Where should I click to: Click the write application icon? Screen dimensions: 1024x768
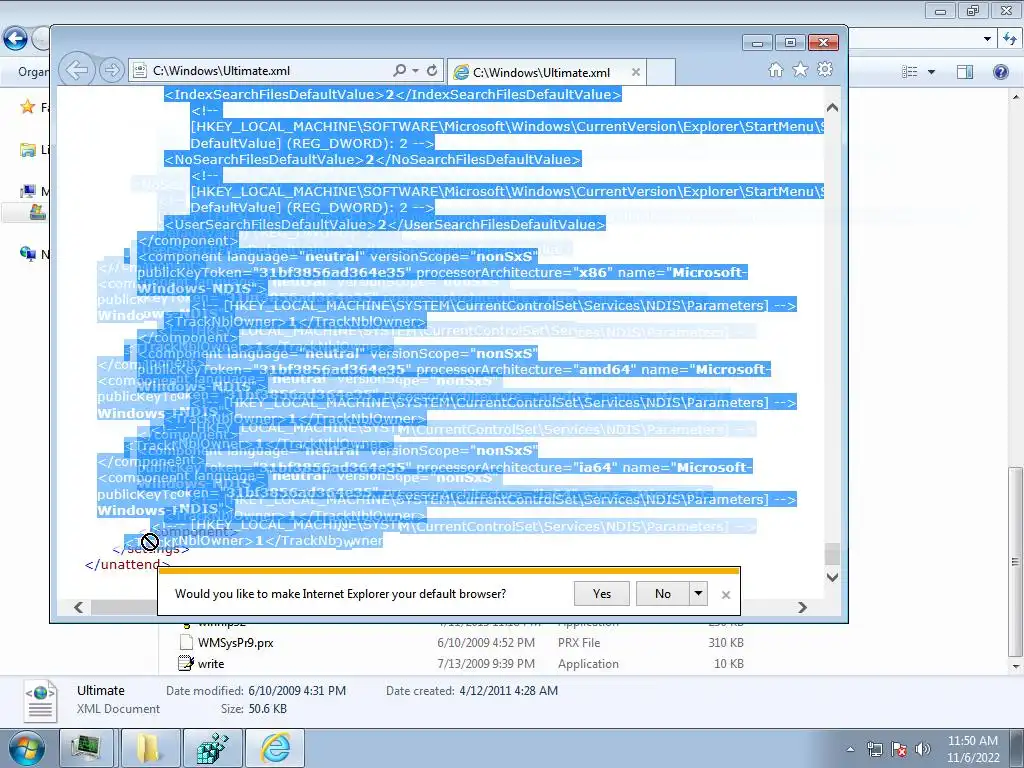(186, 664)
